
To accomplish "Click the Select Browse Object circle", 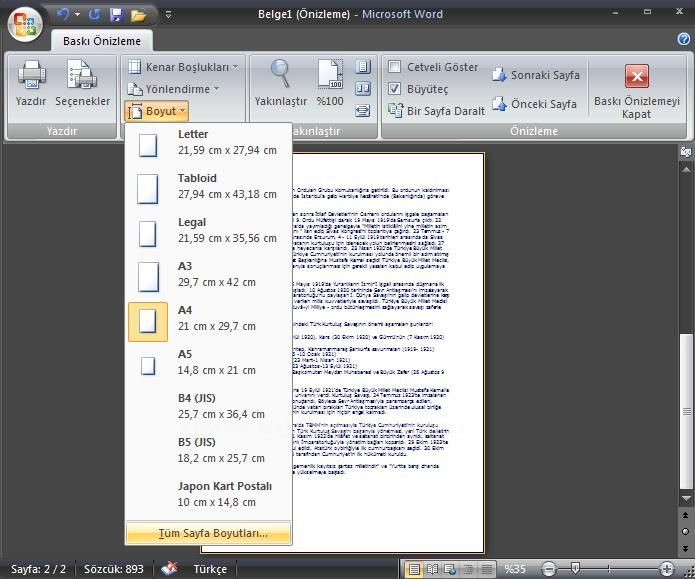I will (x=686, y=531).
